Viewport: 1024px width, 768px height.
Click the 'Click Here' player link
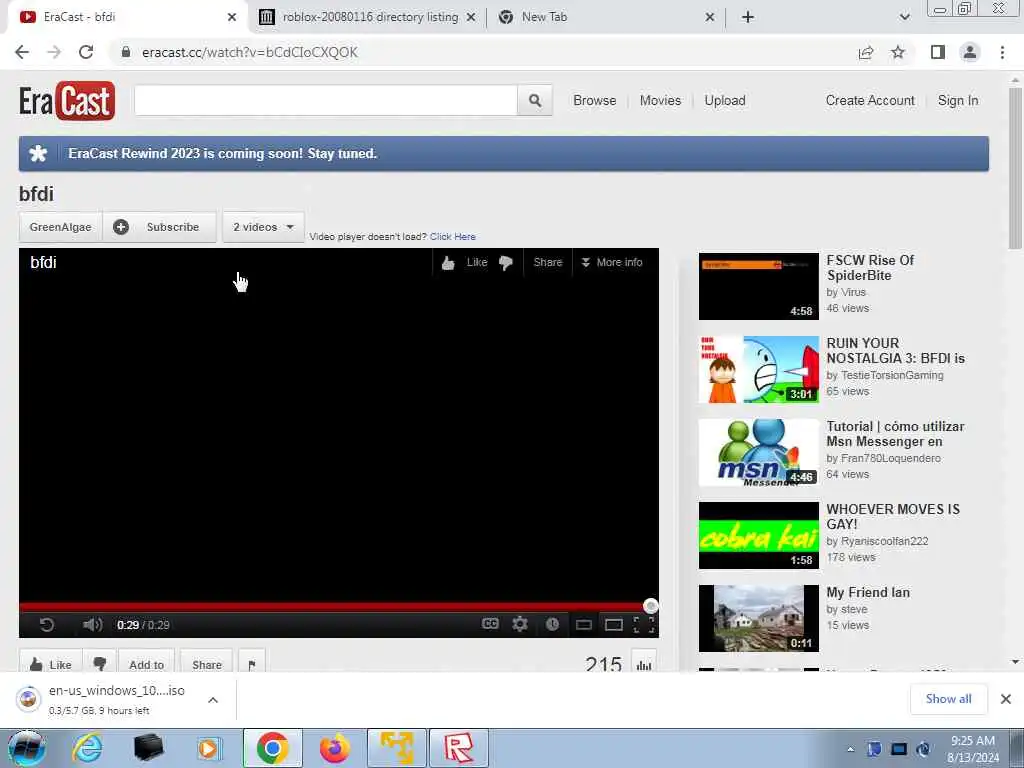(x=453, y=236)
